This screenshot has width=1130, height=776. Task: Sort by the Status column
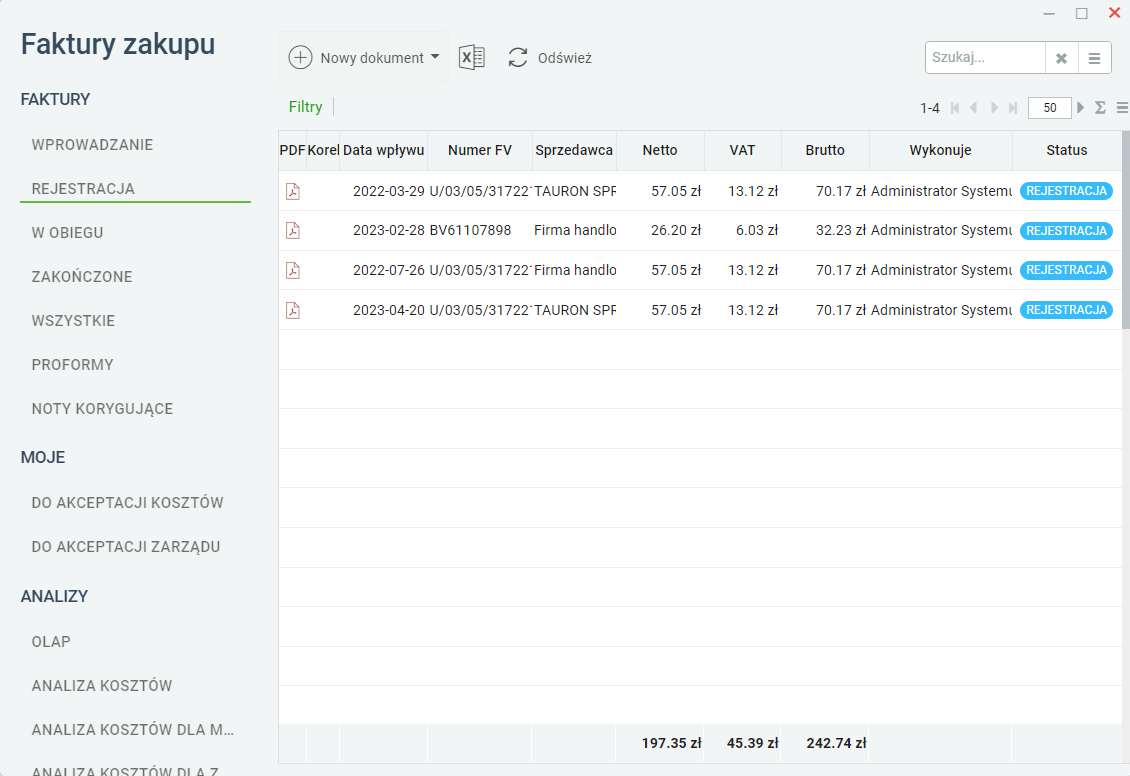click(x=1067, y=151)
